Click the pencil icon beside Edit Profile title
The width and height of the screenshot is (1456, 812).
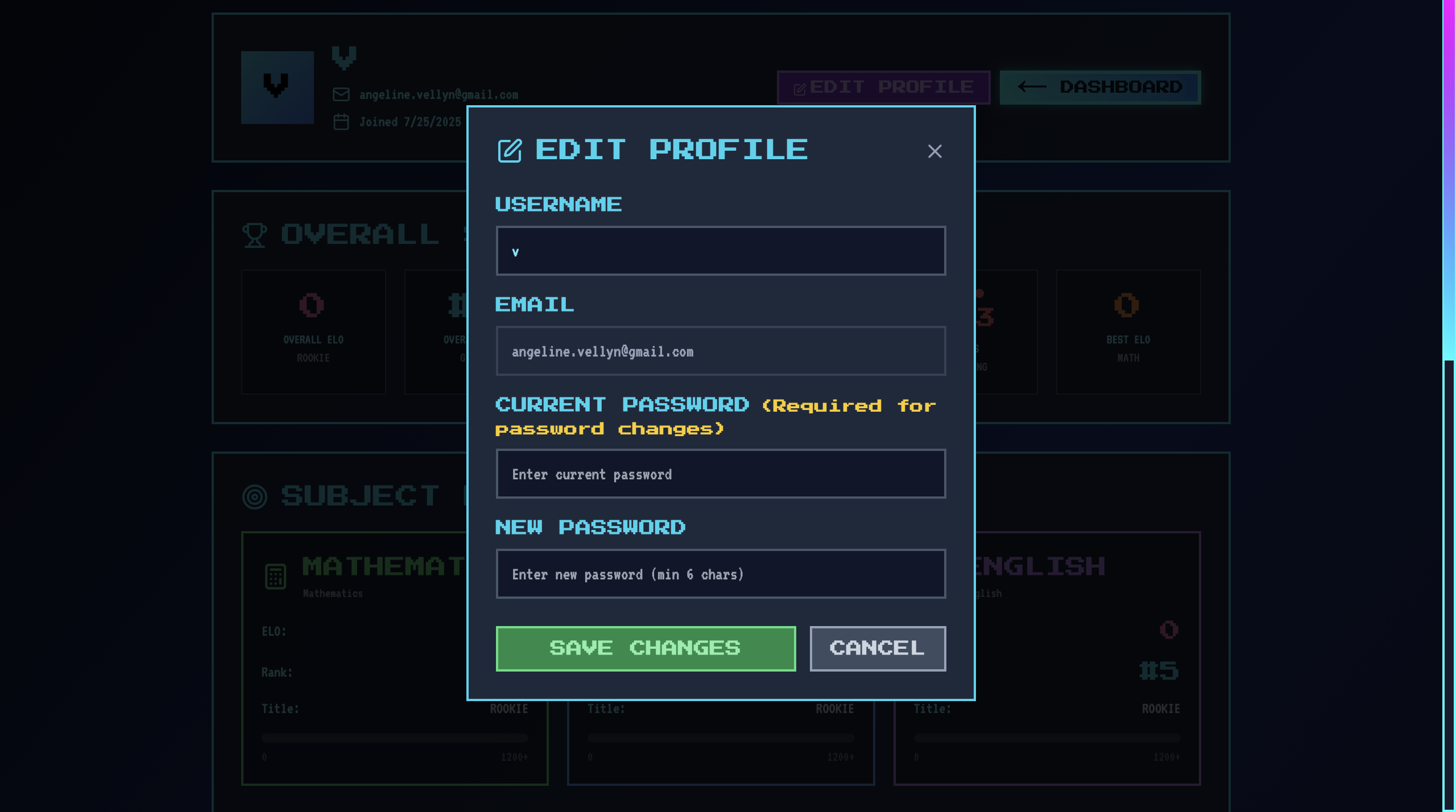510,151
